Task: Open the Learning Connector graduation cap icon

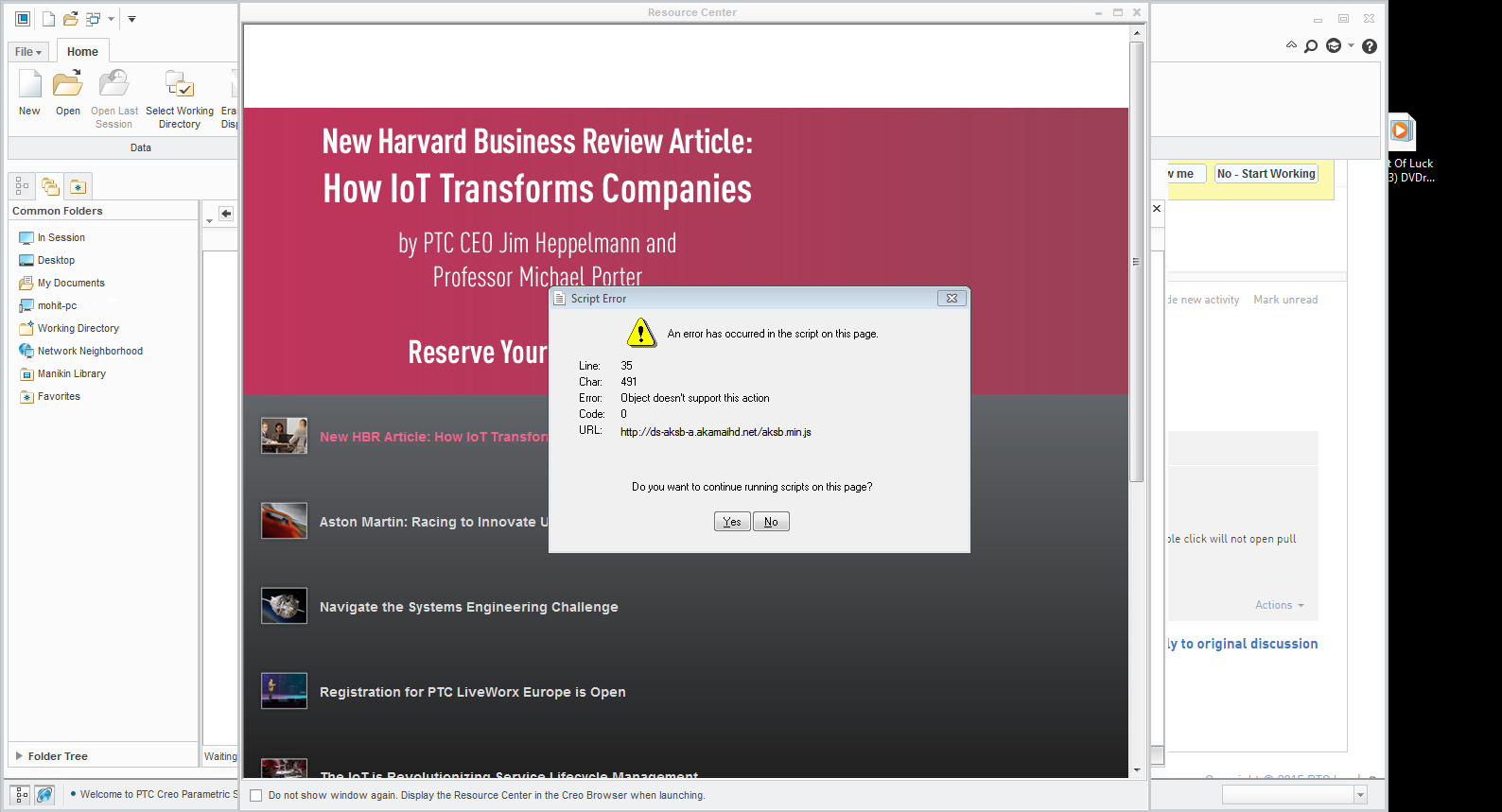Action: coord(1334,45)
